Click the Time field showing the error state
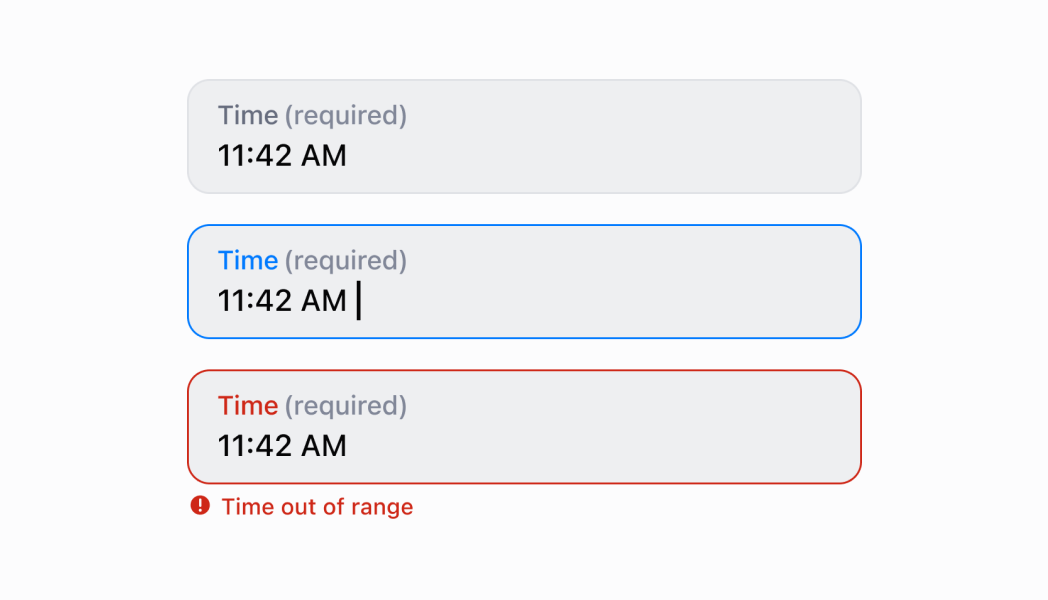Viewport: 1048px width, 600px height. point(524,427)
